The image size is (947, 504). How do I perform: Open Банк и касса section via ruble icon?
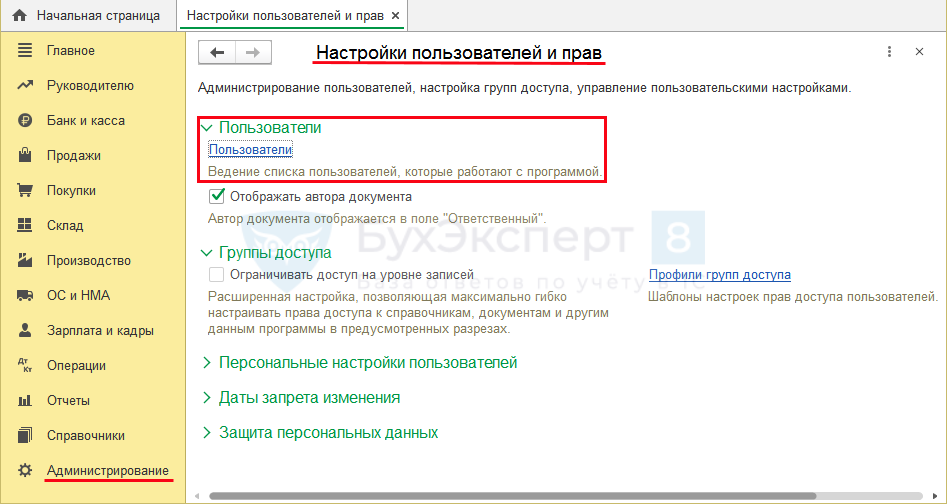click(x=25, y=121)
